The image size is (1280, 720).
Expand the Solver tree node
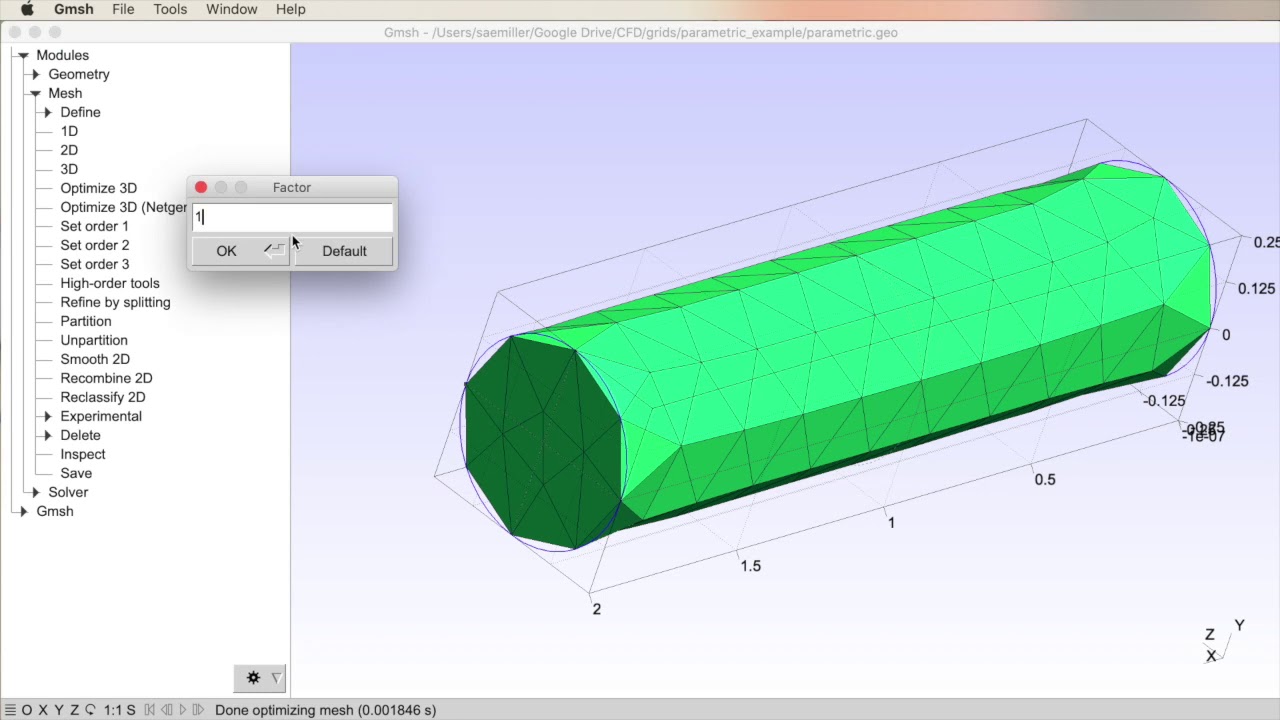pyautogui.click(x=36, y=493)
